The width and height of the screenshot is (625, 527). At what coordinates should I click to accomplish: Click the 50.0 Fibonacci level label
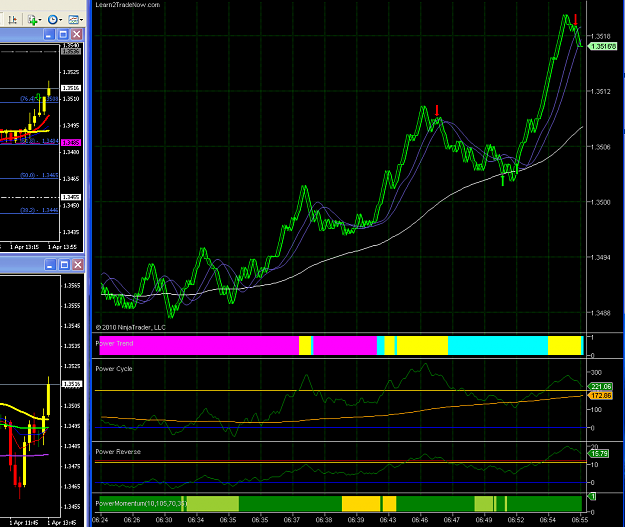[x=39, y=175]
